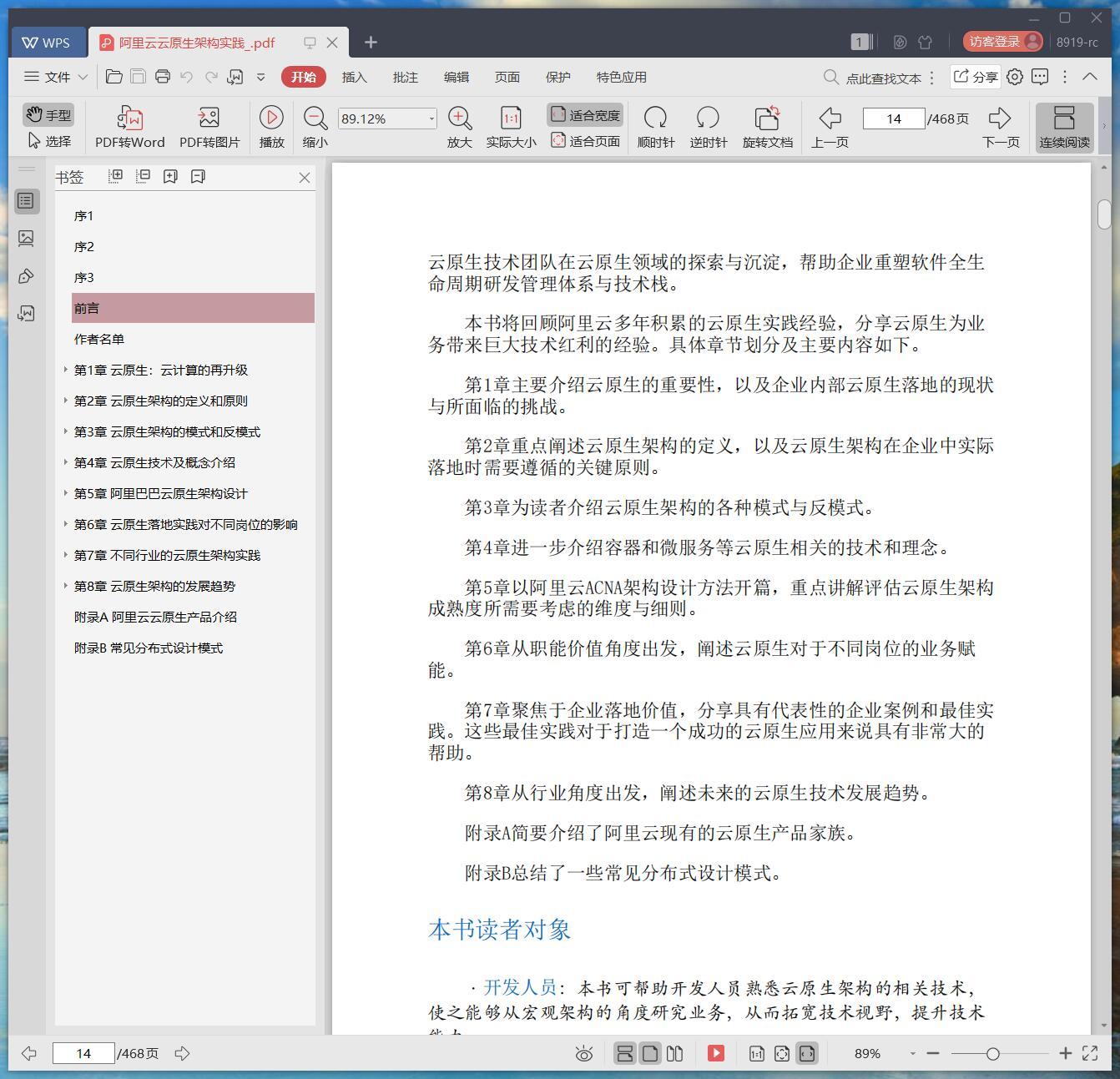Image resolution: width=1120 pixels, height=1079 pixels.
Task: Expand 第2章 云原生架构的定义和原则
Action: (66, 400)
